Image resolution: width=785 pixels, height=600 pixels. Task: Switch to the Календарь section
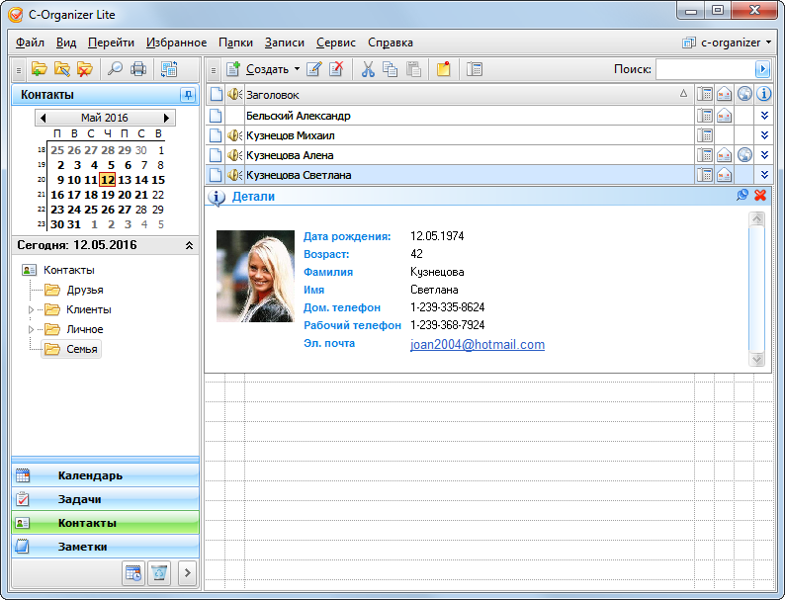[90, 475]
